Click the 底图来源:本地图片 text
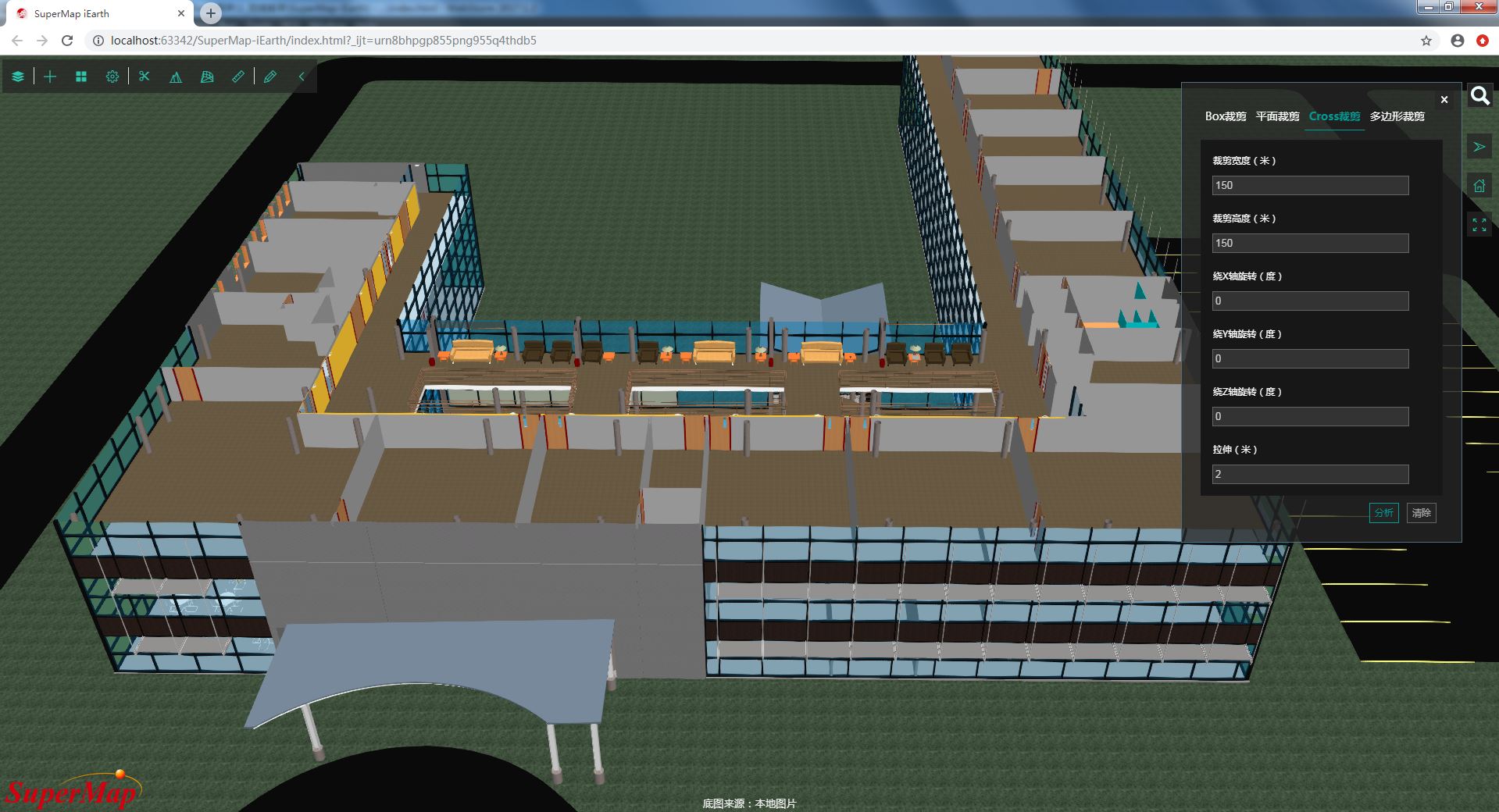This screenshot has height=812, width=1499. coord(749,803)
